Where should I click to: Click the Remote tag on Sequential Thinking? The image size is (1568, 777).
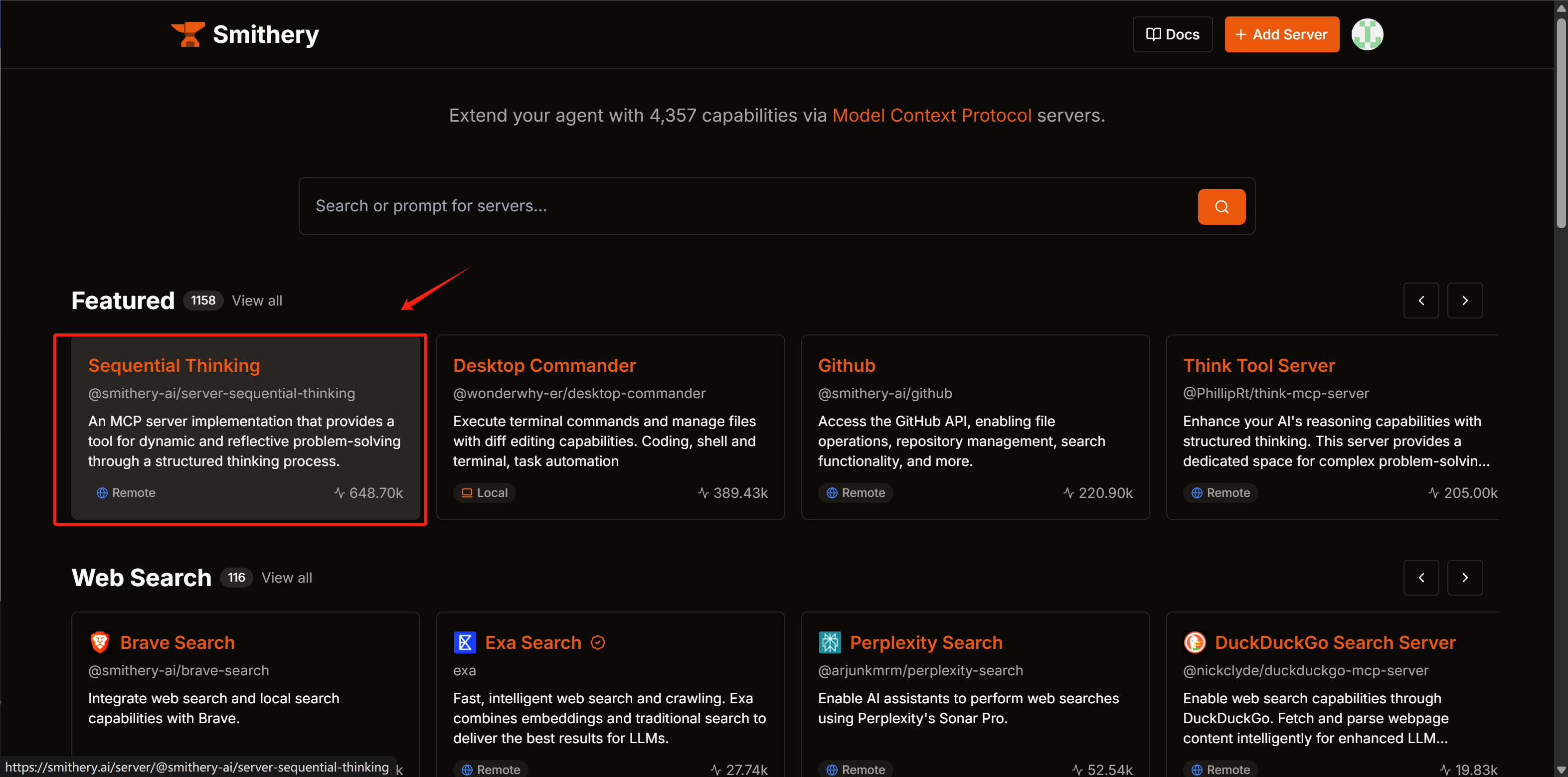tap(126, 493)
